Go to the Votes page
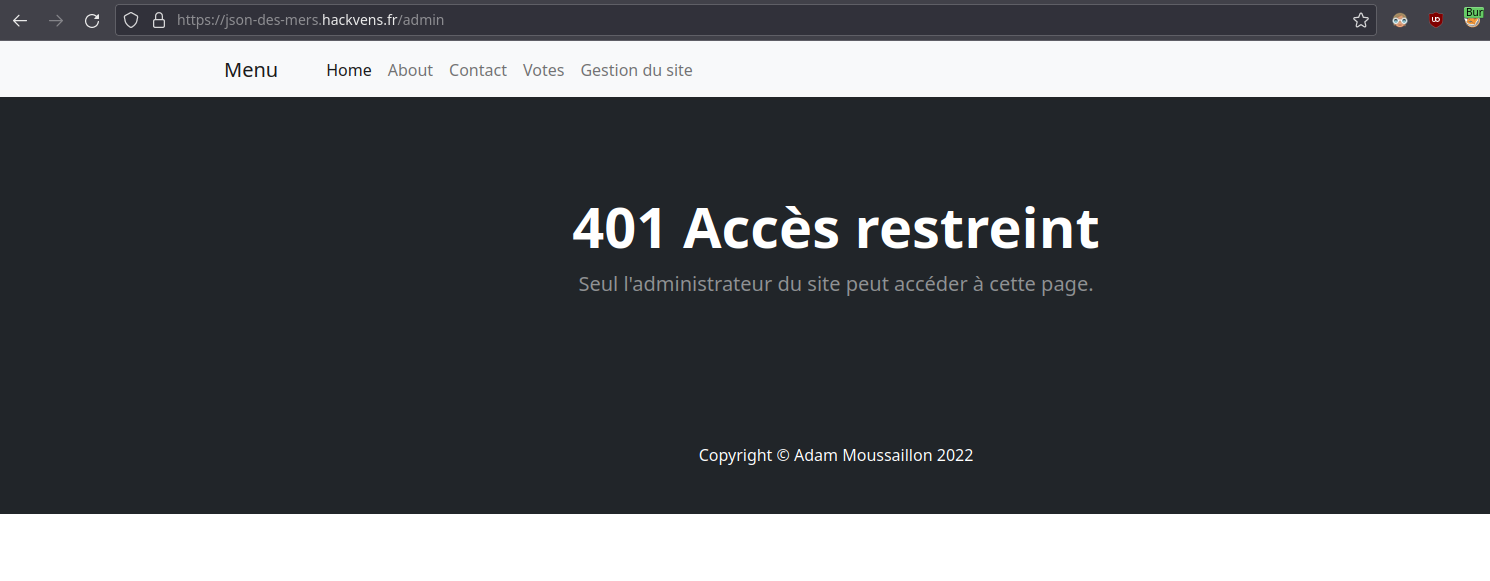Screen dimensions: 1490x581 (x=543, y=70)
